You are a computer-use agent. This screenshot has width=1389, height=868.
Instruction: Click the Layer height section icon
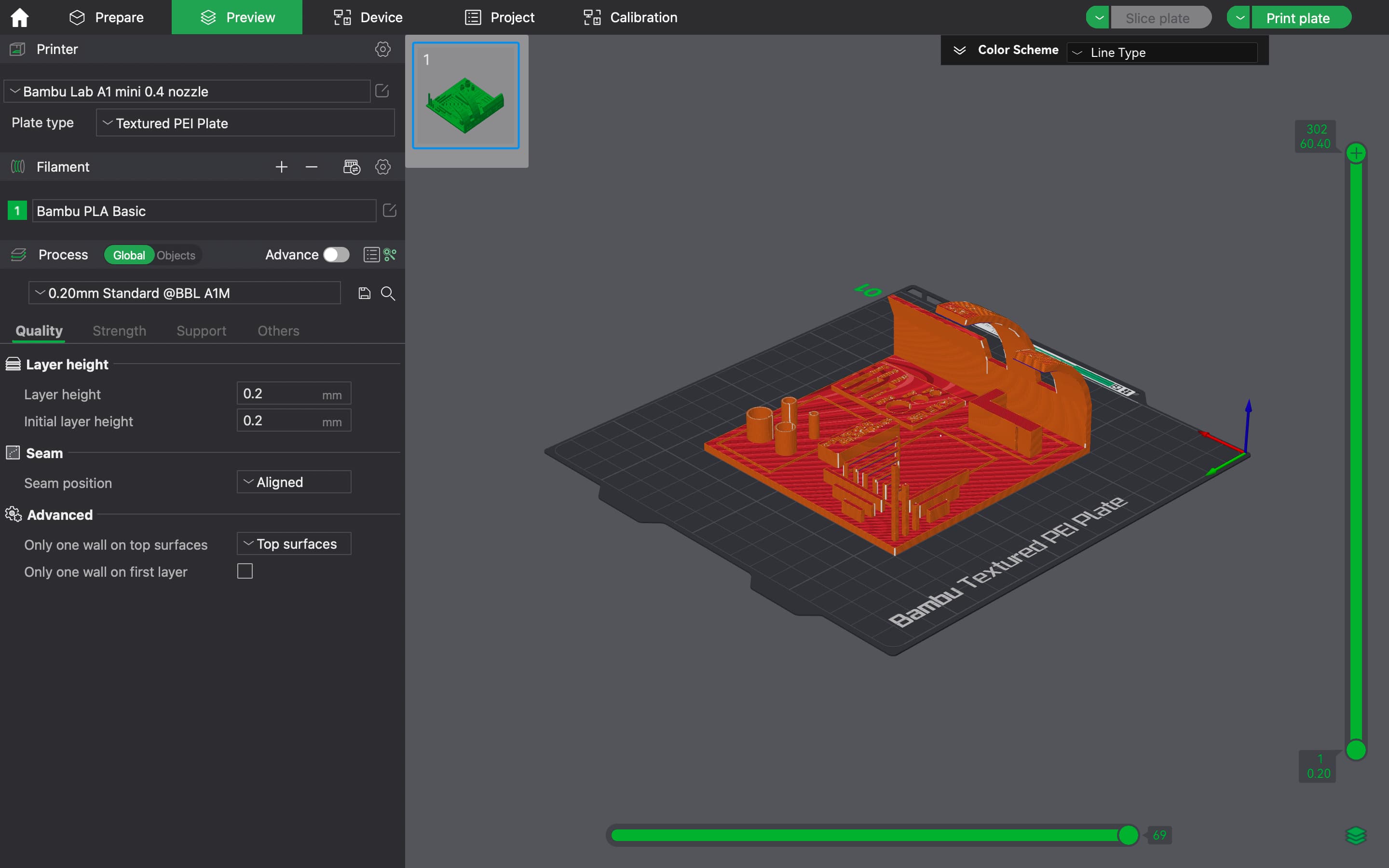pyautogui.click(x=13, y=364)
